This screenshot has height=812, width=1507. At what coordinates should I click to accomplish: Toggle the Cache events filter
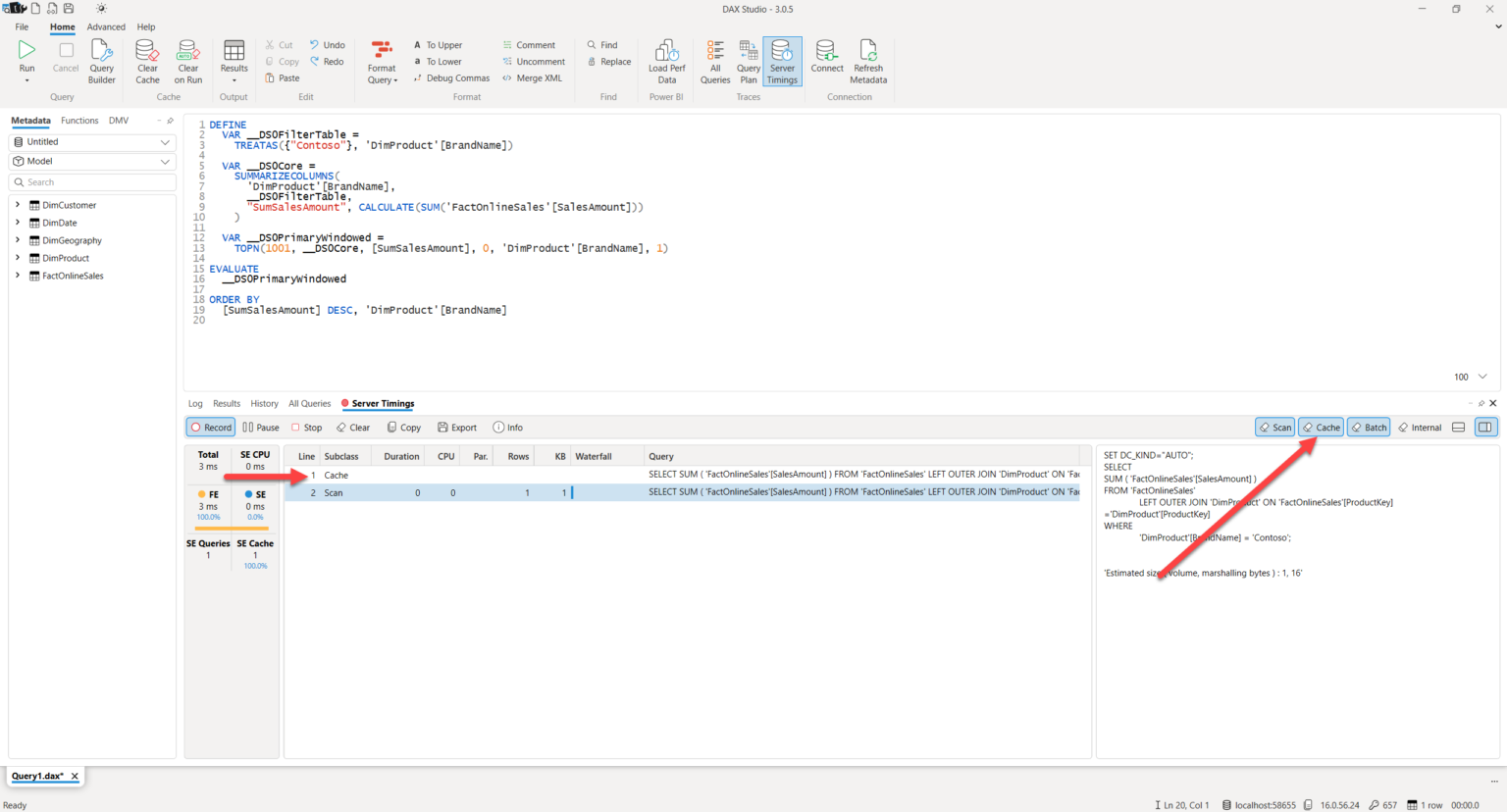click(x=1321, y=427)
